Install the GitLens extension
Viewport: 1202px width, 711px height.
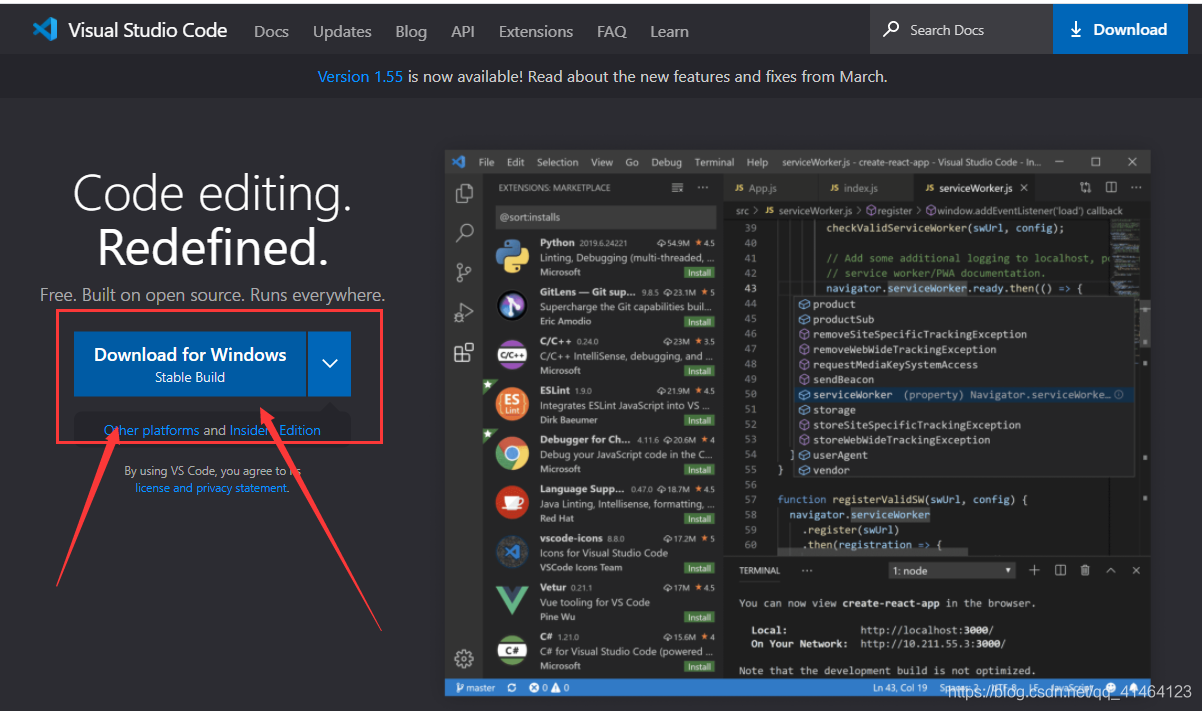699,321
